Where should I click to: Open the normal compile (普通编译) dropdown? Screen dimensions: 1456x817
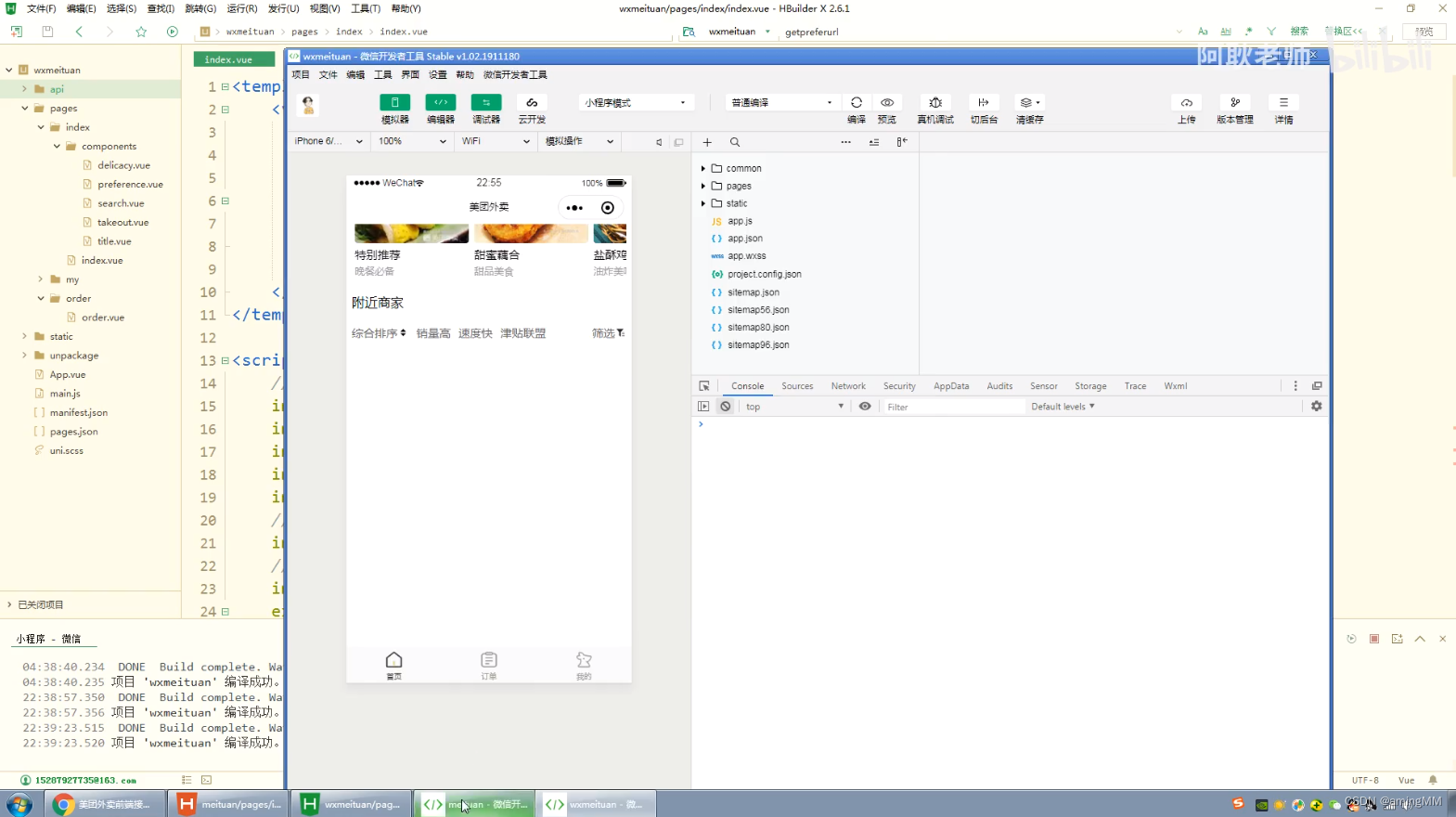782,102
